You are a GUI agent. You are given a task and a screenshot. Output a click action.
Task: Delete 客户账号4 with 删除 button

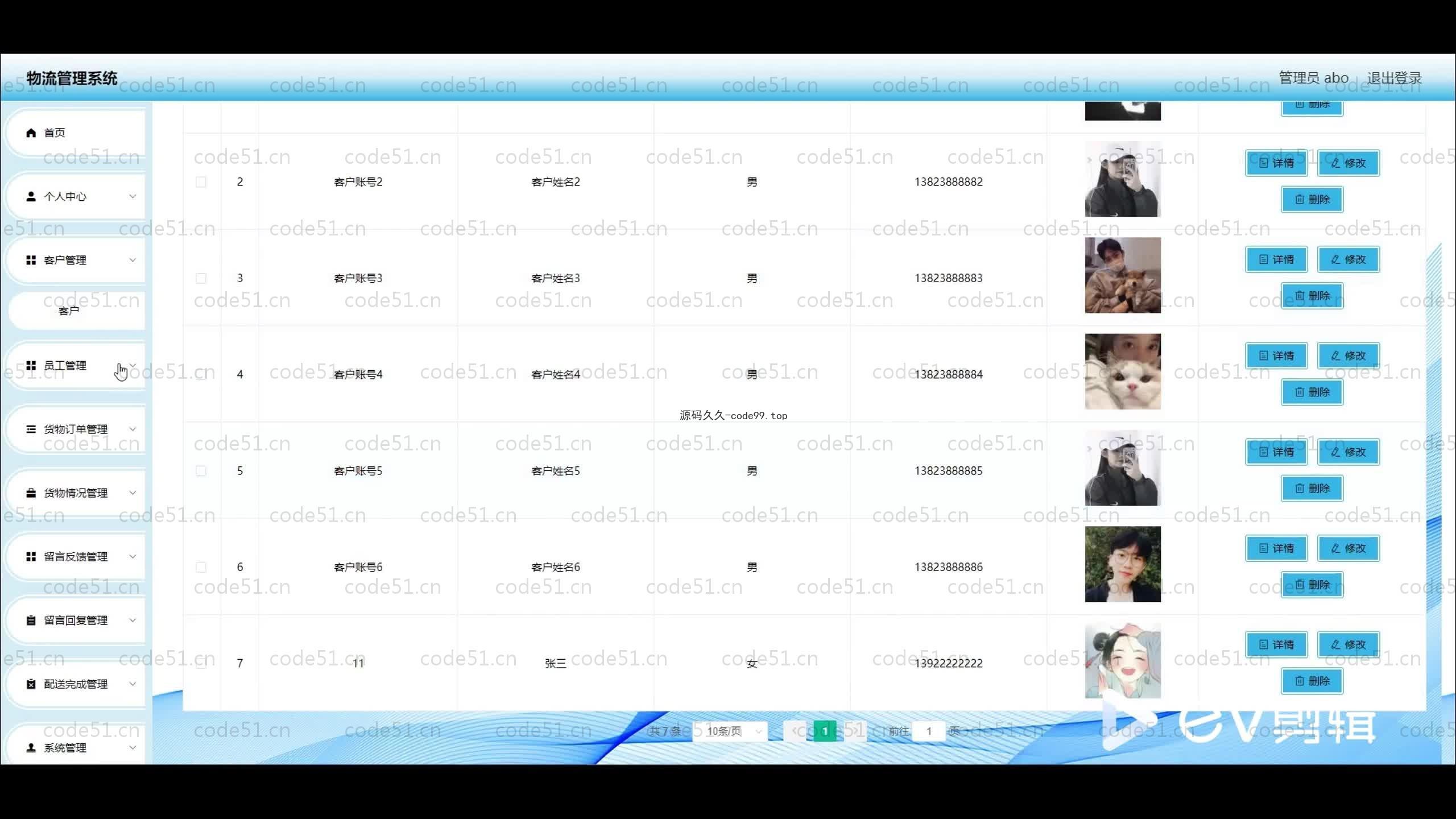click(1312, 392)
